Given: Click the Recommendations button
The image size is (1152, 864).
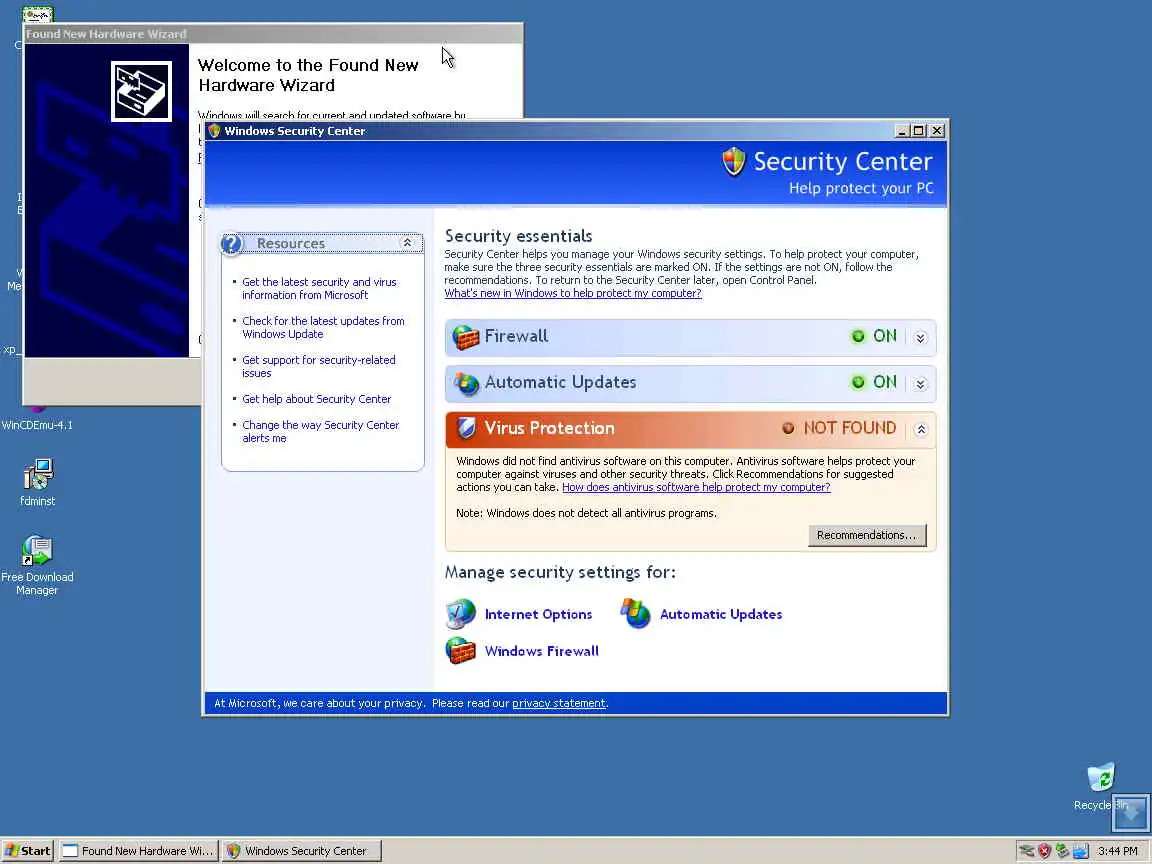Looking at the screenshot, I should coord(867,535).
